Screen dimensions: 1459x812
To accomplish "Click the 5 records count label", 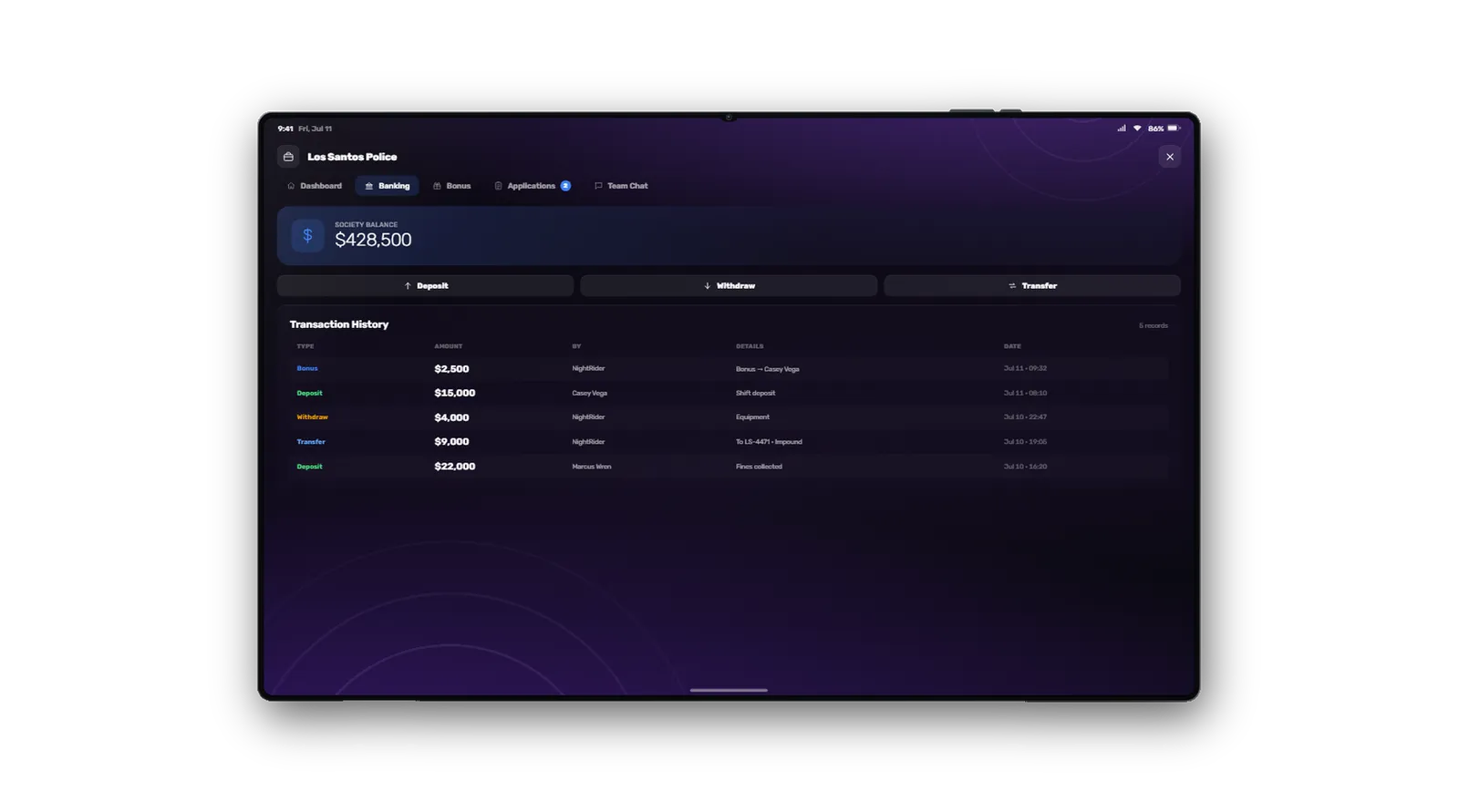I will [x=1153, y=325].
